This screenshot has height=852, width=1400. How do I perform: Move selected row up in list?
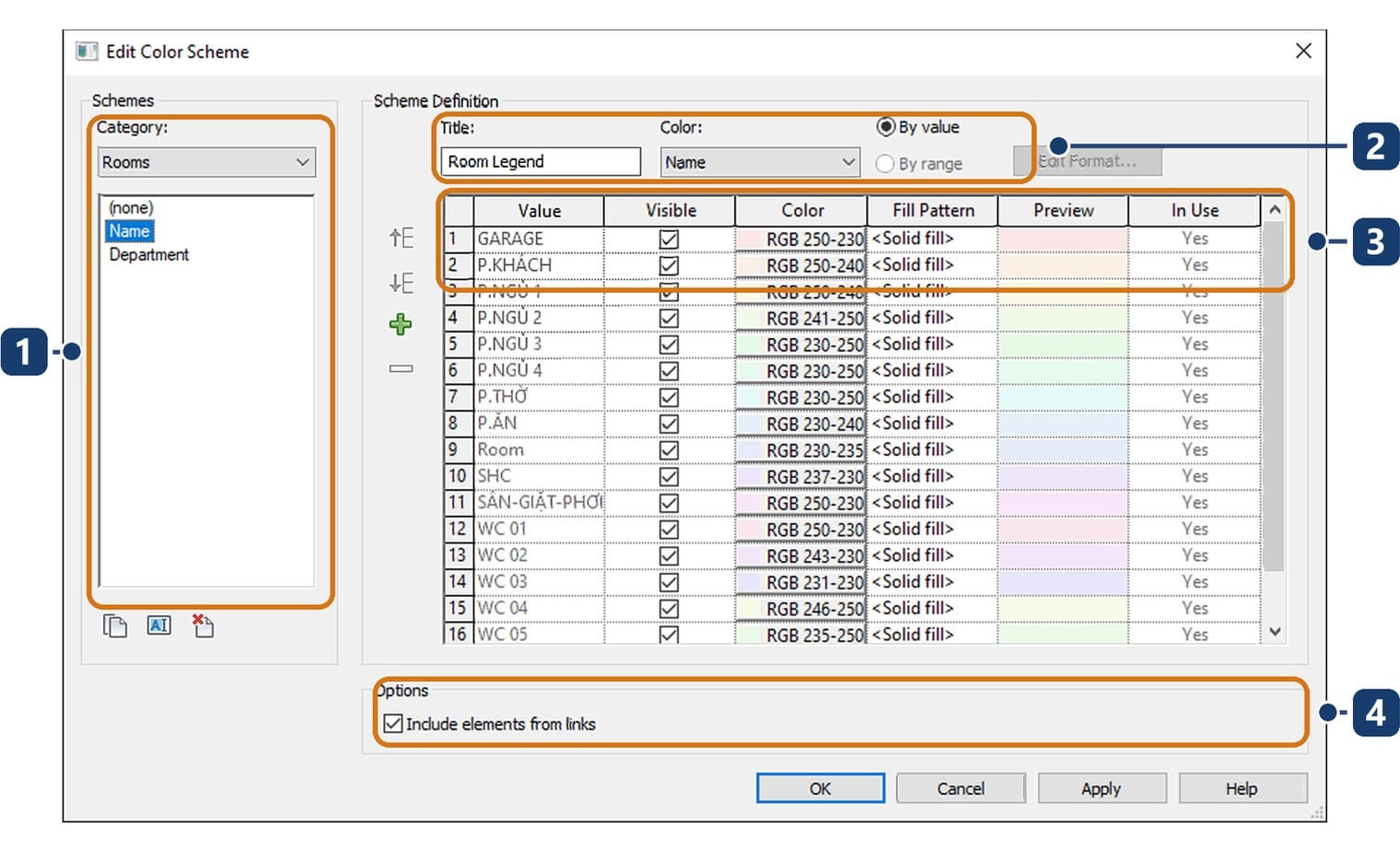point(401,238)
